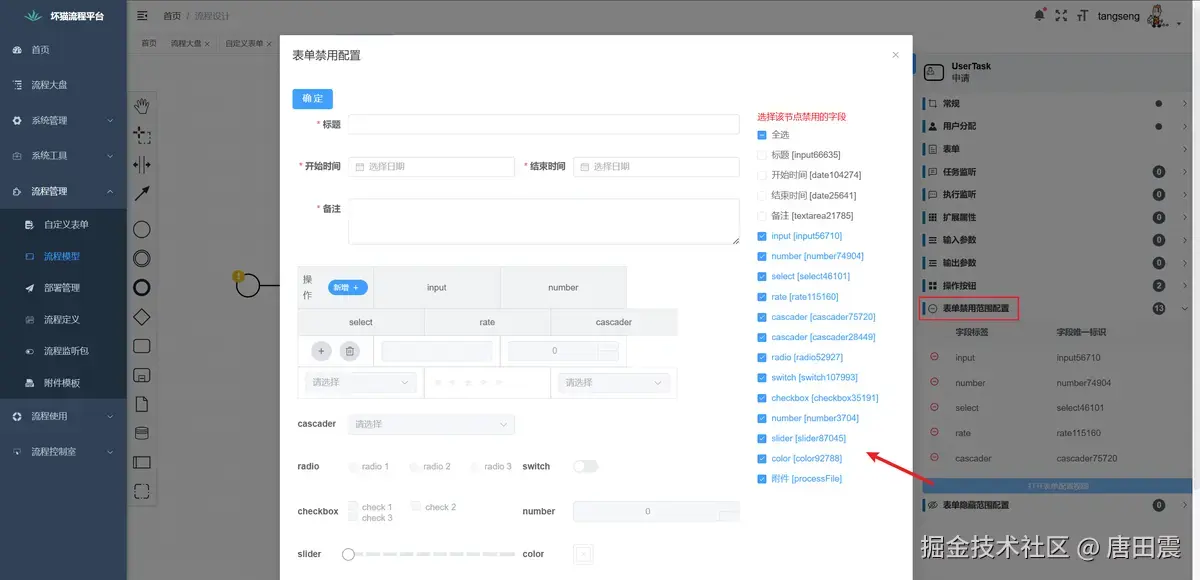Open 流程大盘 in the left sidebar
This screenshot has width=1200, height=580.
[63, 85]
